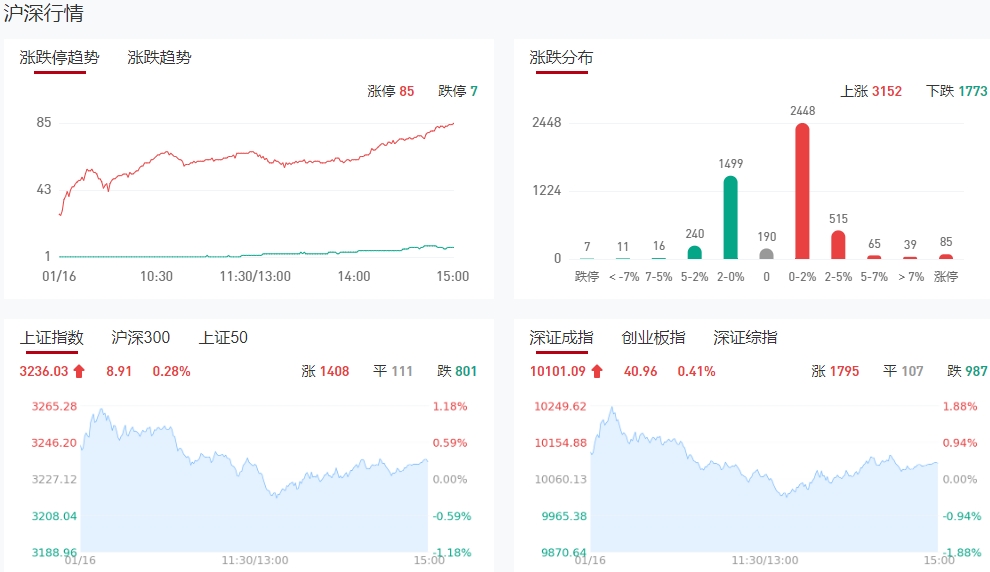Click the 深证成指 change 40.96
Screen dimensions: 990x572
[640, 371]
